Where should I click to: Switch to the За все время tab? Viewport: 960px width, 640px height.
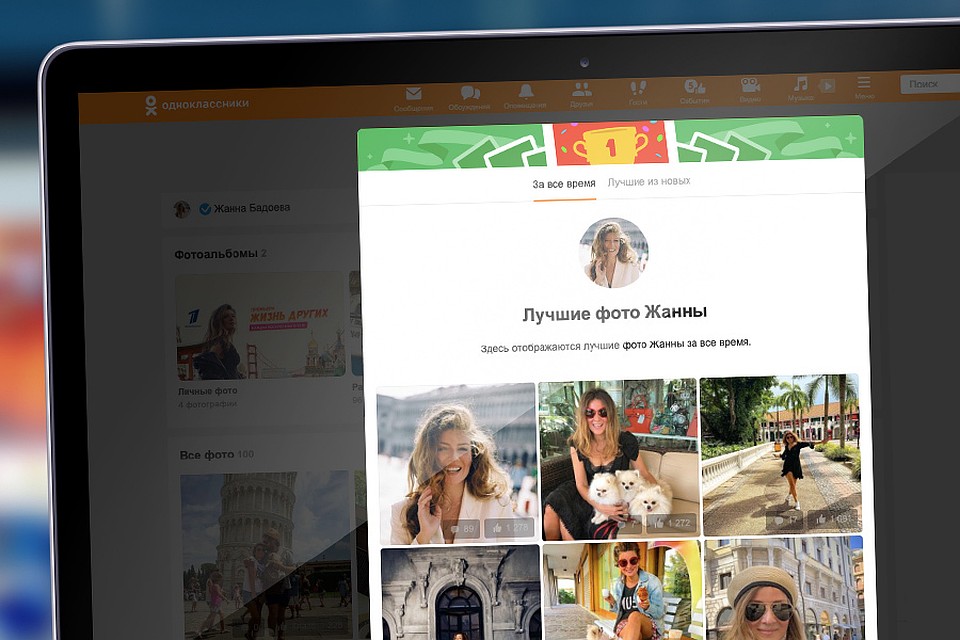tap(563, 184)
